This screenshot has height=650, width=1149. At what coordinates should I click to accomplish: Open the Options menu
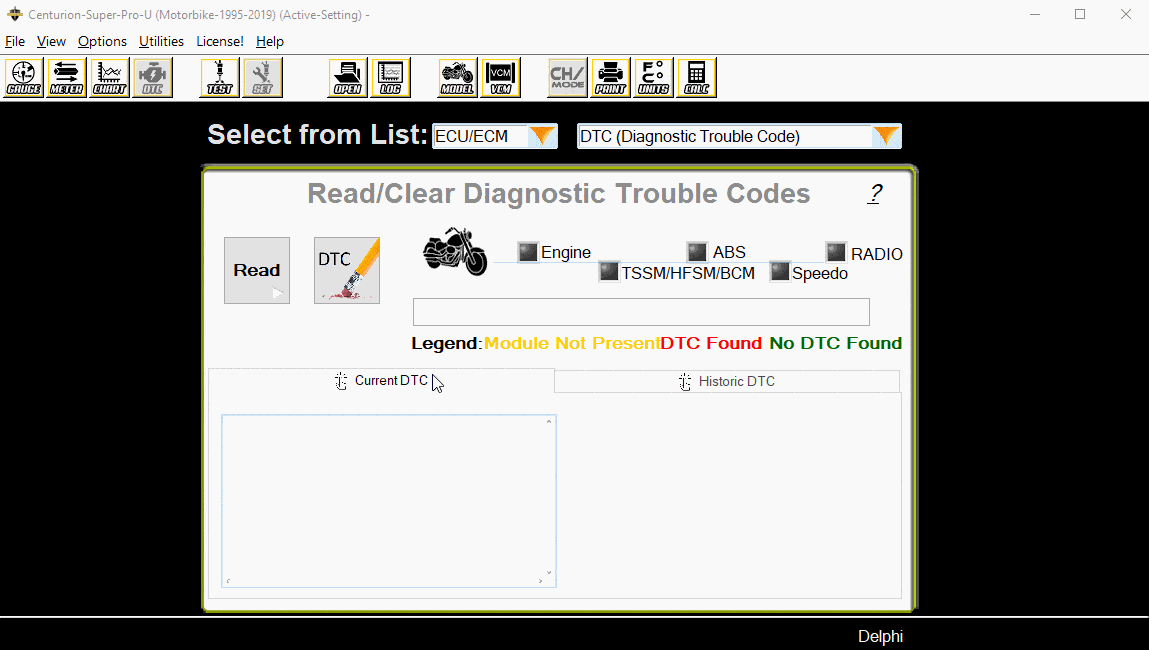point(103,42)
